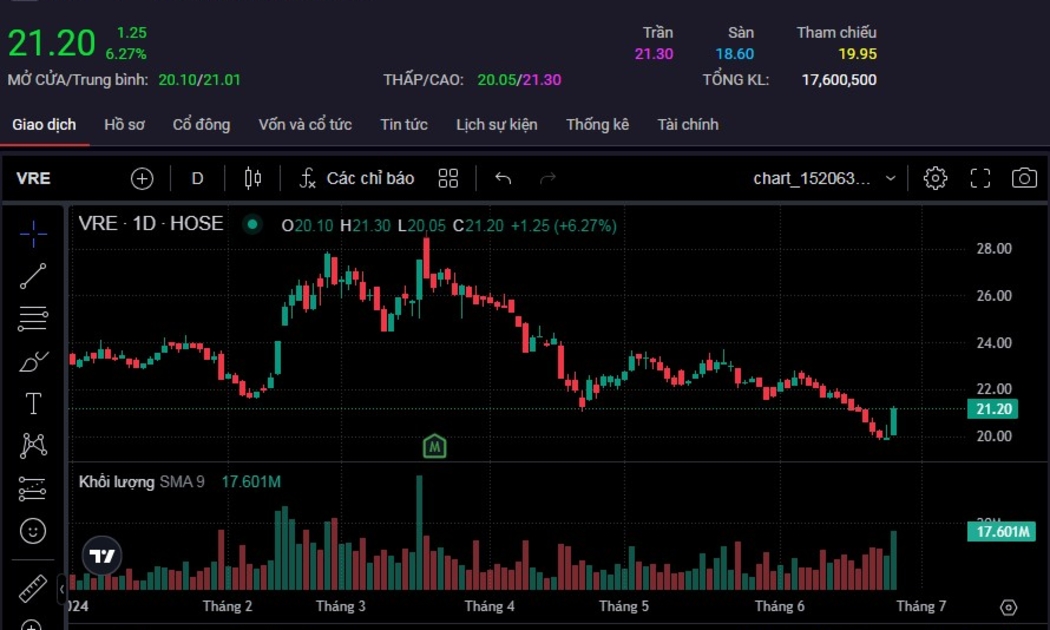The image size is (1050, 630).
Task: Open the D interval dropdown
Action: coord(197,178)
